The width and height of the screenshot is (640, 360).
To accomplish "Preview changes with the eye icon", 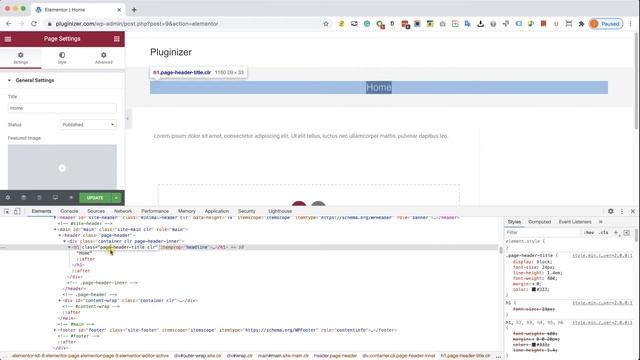I will pos(71,198).
